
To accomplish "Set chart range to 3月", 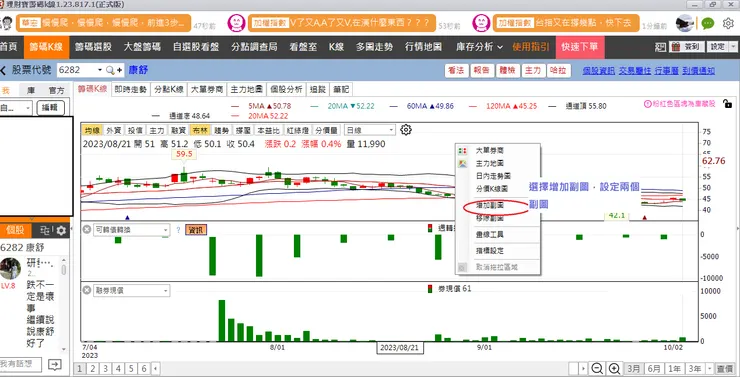I will [x=634, y=369].
